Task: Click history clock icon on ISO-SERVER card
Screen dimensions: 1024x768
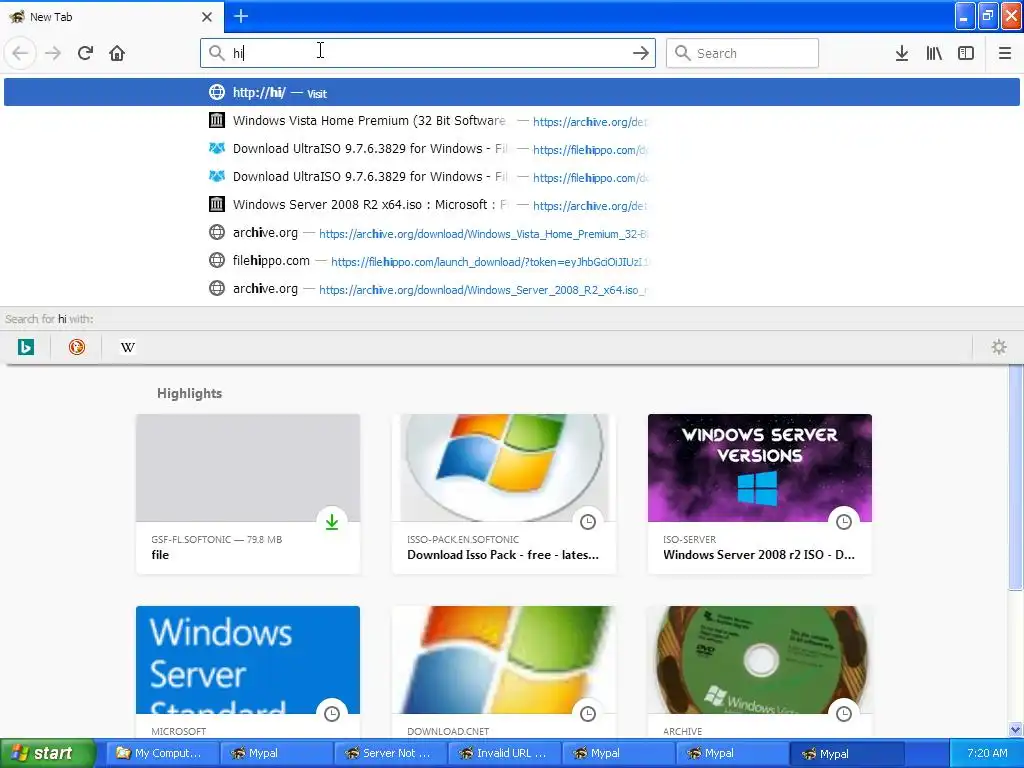Action: [844, 522]
